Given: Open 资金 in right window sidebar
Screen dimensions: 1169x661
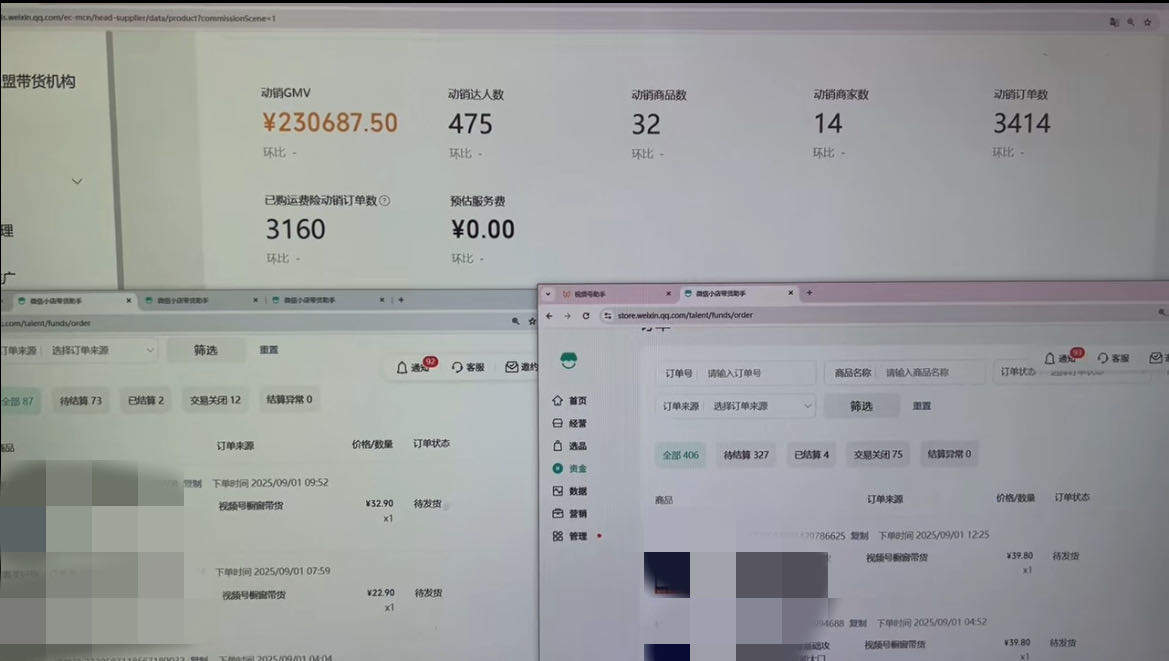Looking at the screenshot, I should click(570, 468).
